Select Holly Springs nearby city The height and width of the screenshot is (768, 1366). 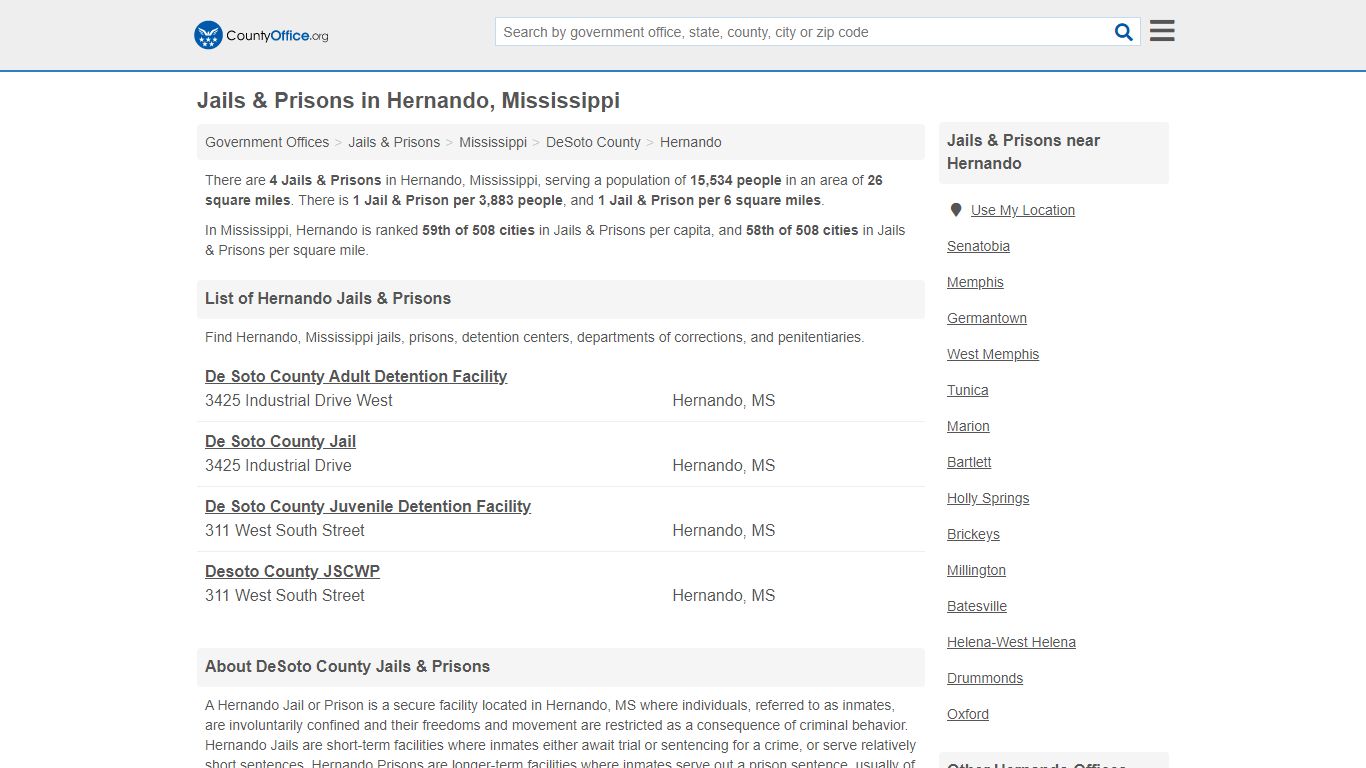988,498
